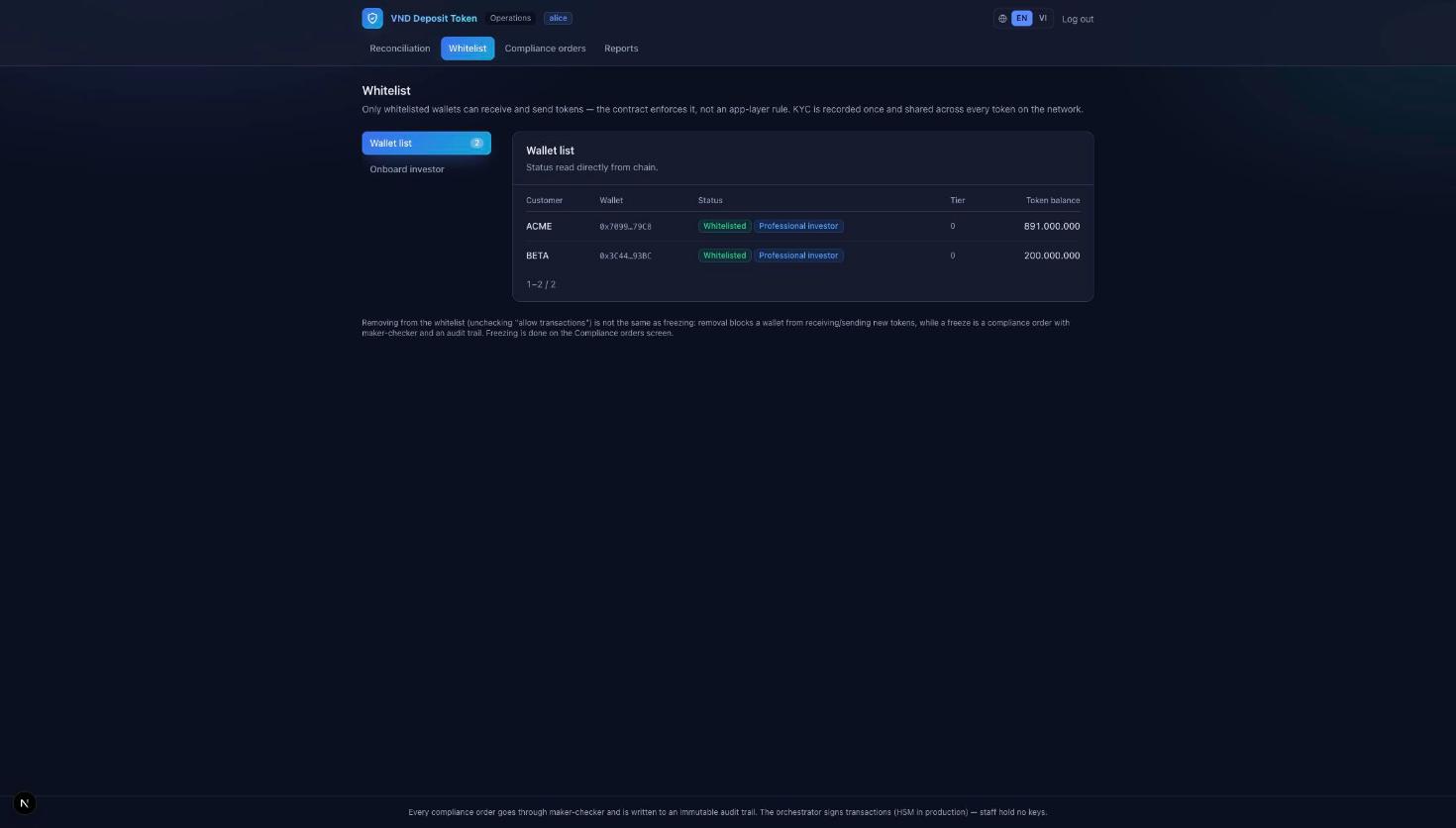
Task: Click the pagination text 1–2 / 2
Action: 541,284
